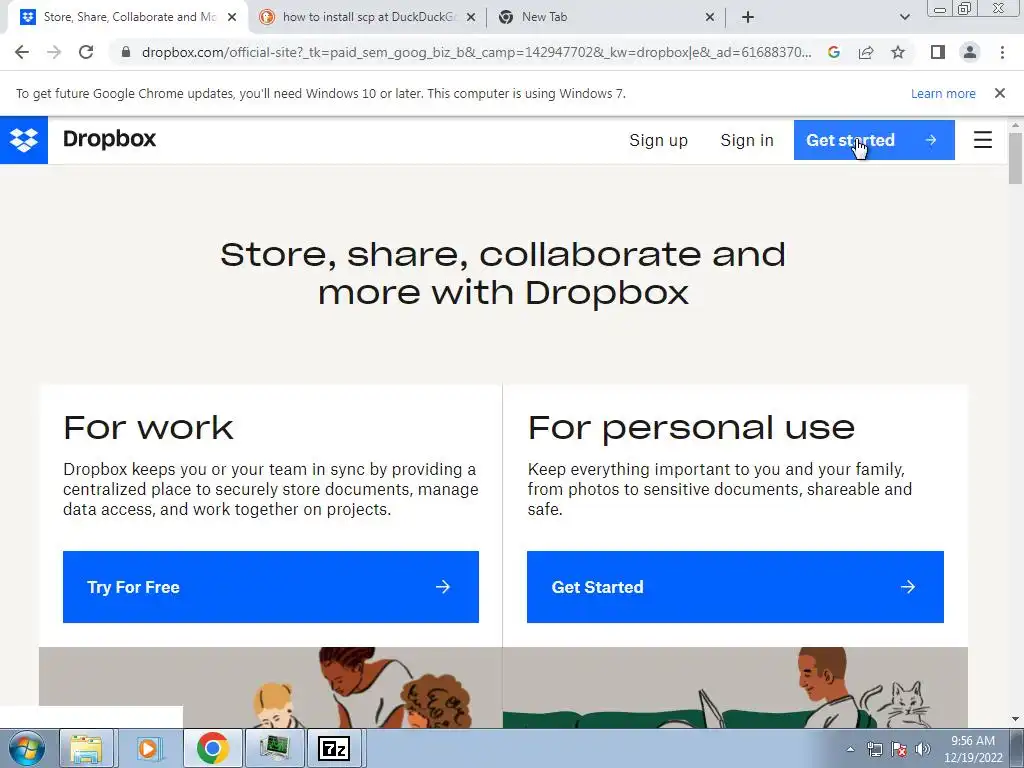Switch to the New Tab tab
1024x768 pixels.
coord(607,17)
